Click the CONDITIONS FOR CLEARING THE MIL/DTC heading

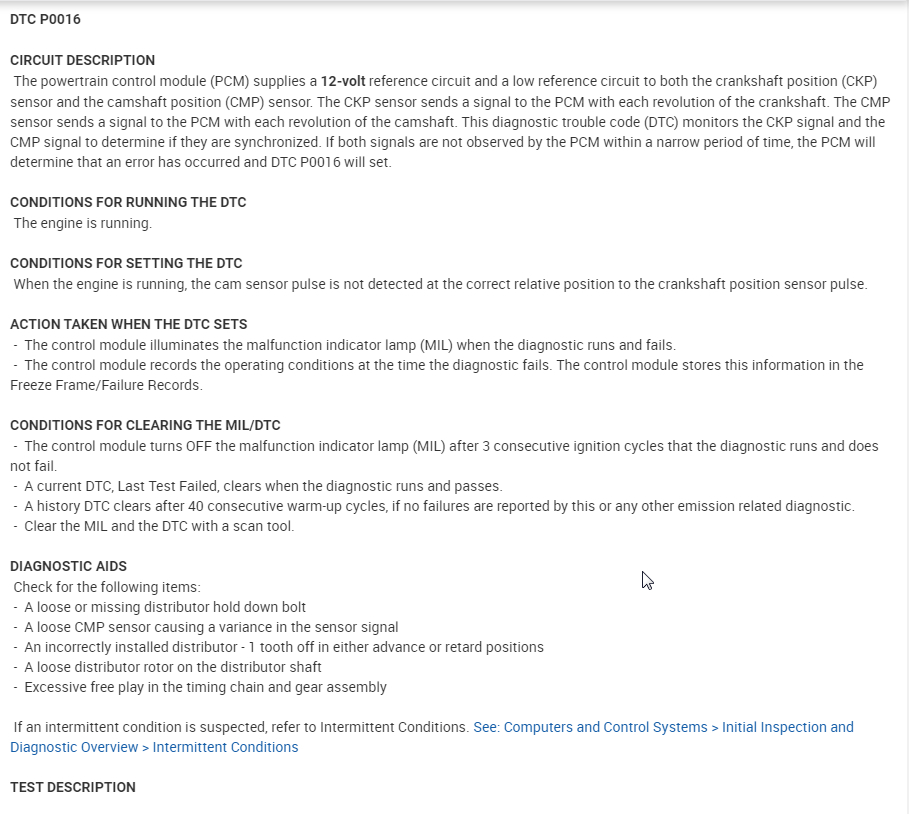[x=145, y=425]
